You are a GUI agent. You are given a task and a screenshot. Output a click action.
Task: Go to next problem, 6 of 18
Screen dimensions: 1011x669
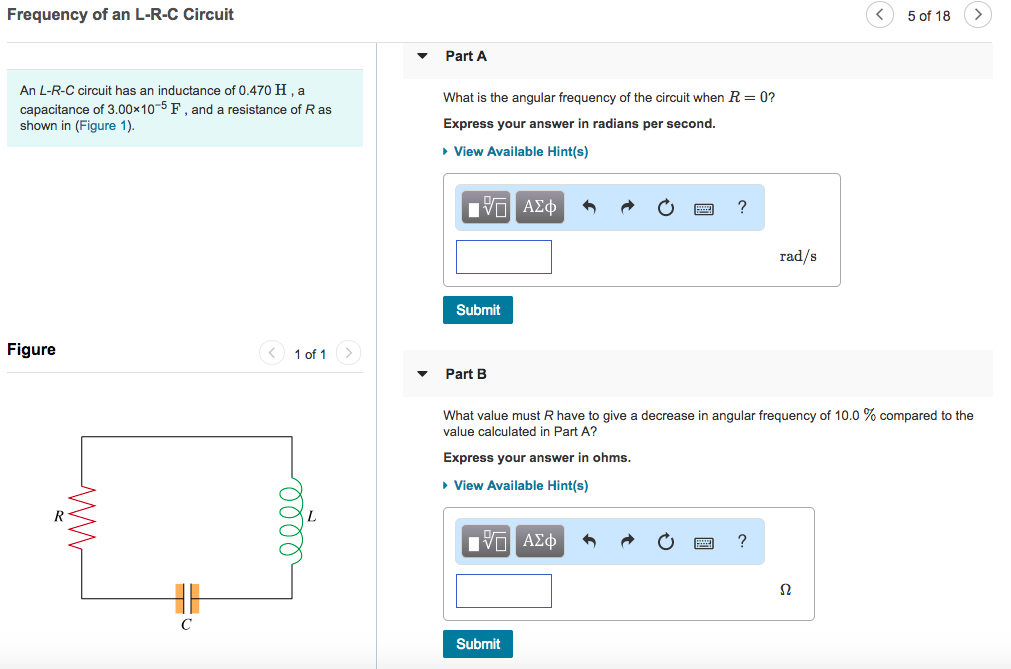(x=978, y=15)
